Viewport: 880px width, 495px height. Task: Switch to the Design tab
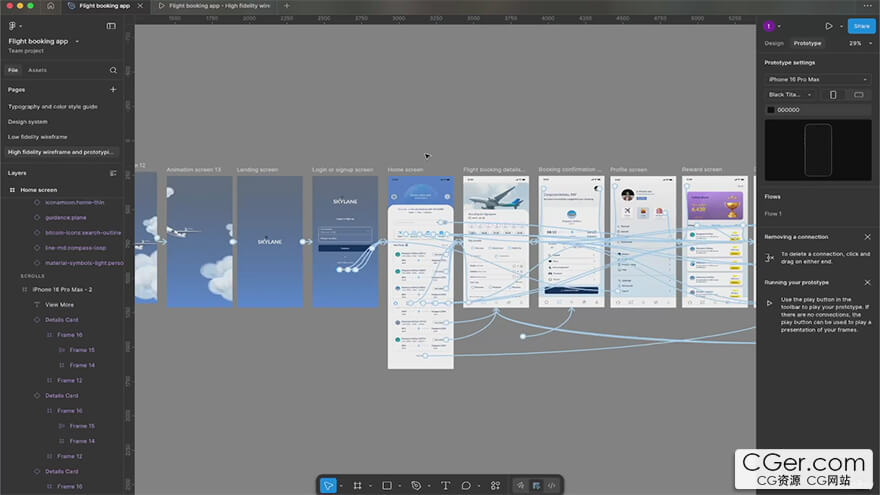(774, 43)
